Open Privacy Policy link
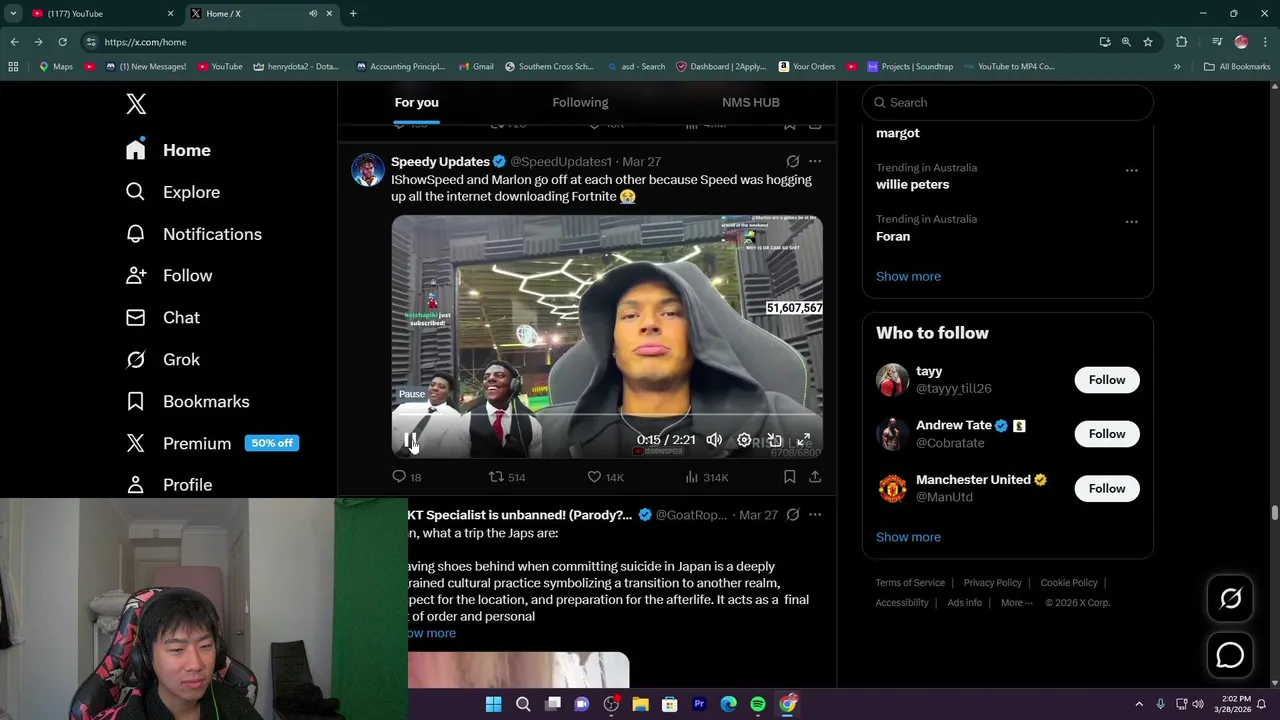The width and height of the screenshot is (1280, 720). pos(992,583)
